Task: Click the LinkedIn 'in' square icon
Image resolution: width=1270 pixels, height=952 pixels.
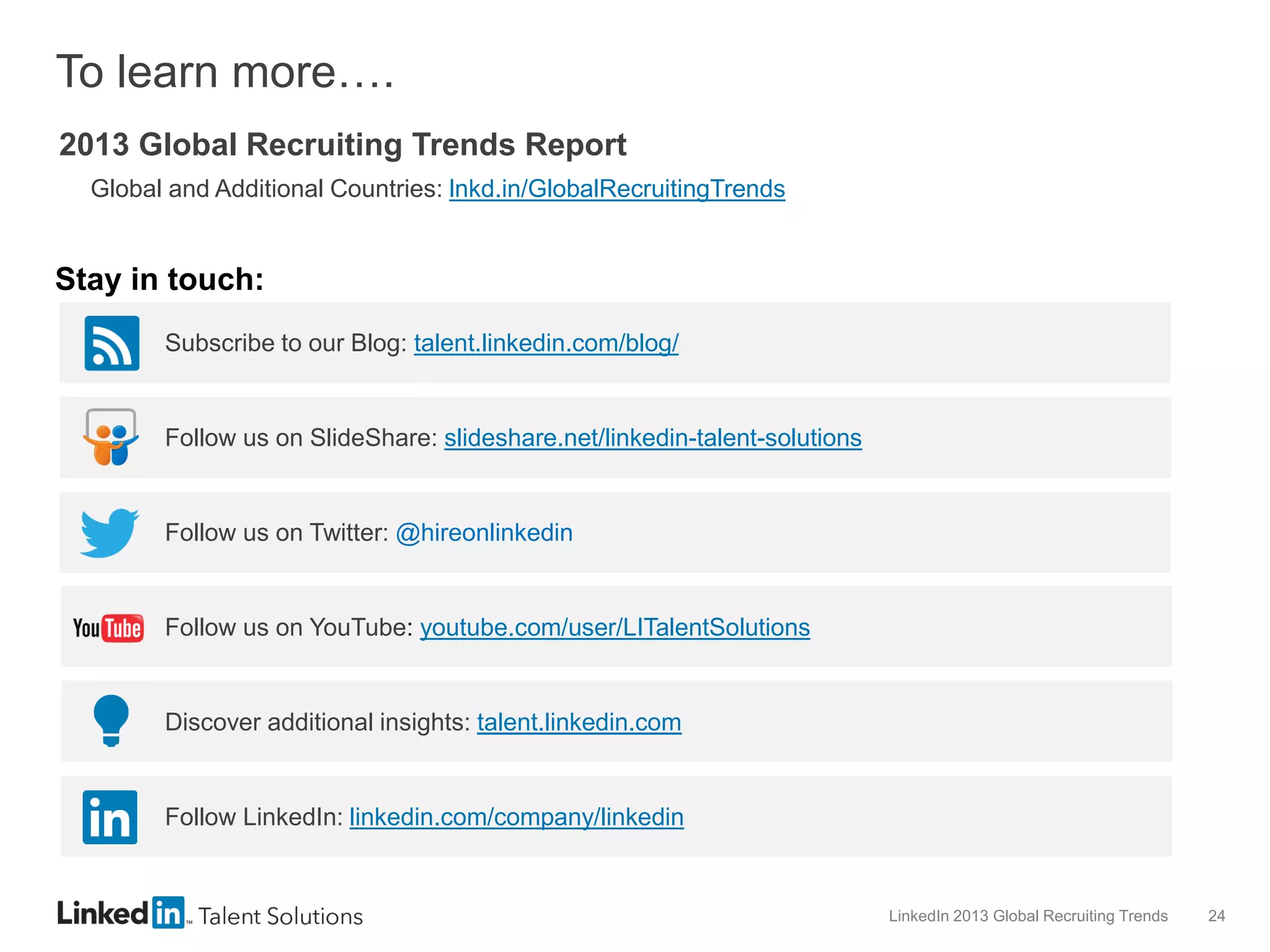Action: click(x=110, y=817)
